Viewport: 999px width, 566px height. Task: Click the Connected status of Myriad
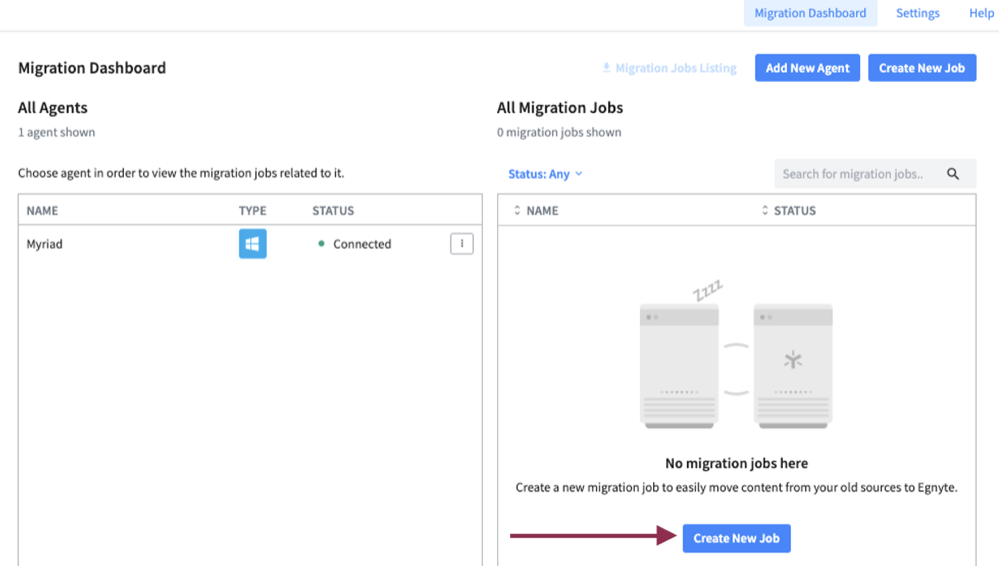click(362, 244)
